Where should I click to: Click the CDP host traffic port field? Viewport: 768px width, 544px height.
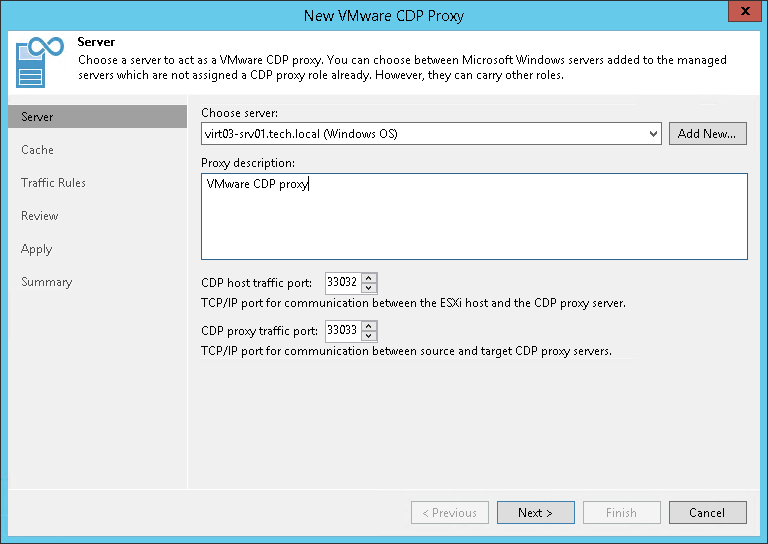pos(342,283)
